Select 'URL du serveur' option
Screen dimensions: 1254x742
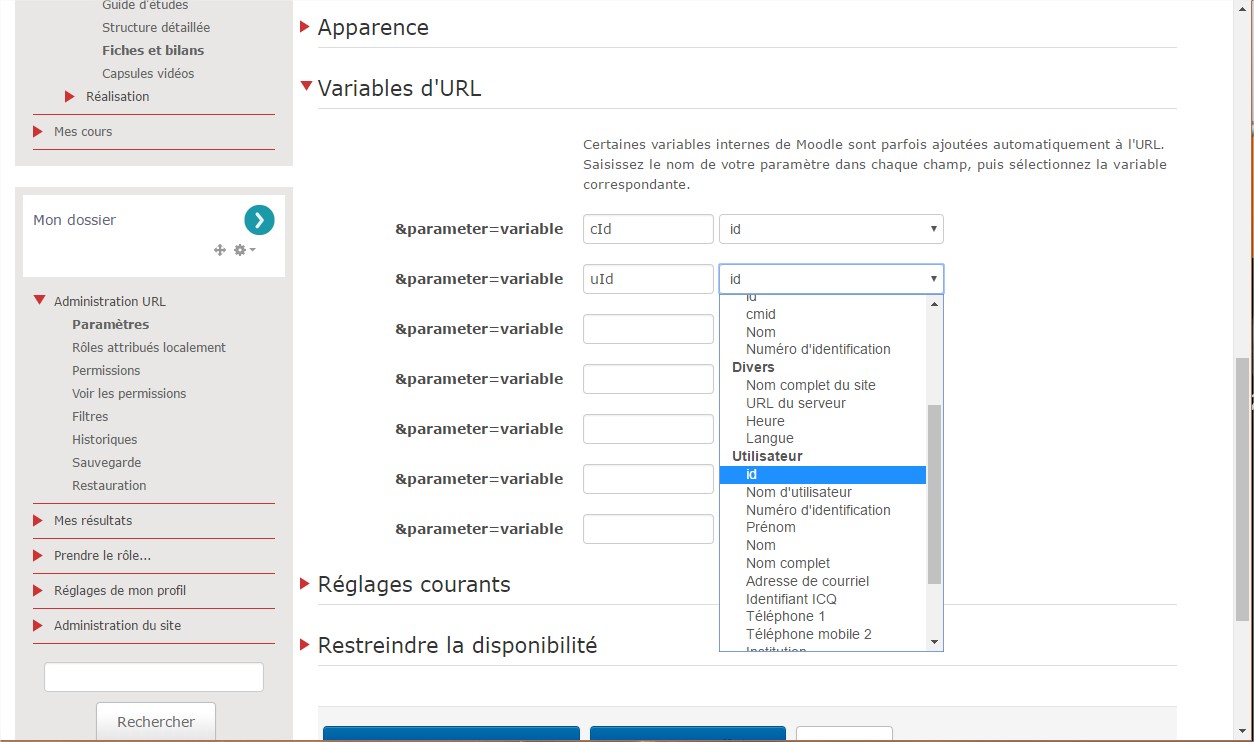pyautogui.click(x=795, y=403)
